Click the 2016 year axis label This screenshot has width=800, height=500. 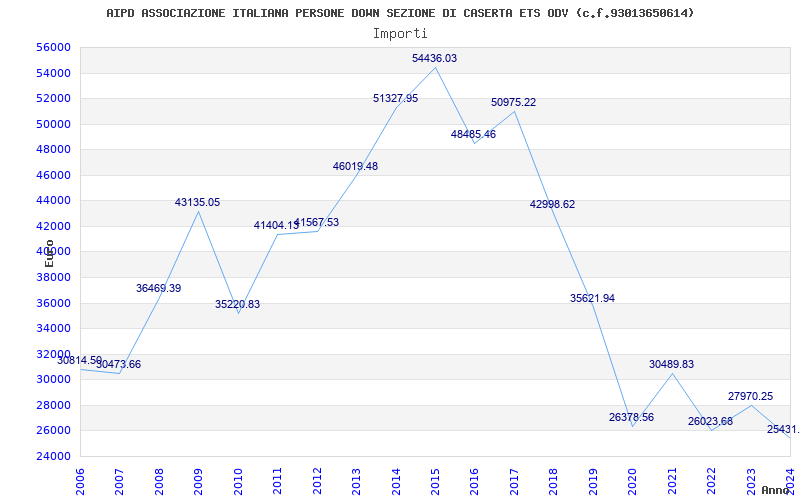click(x=474, y=482)
